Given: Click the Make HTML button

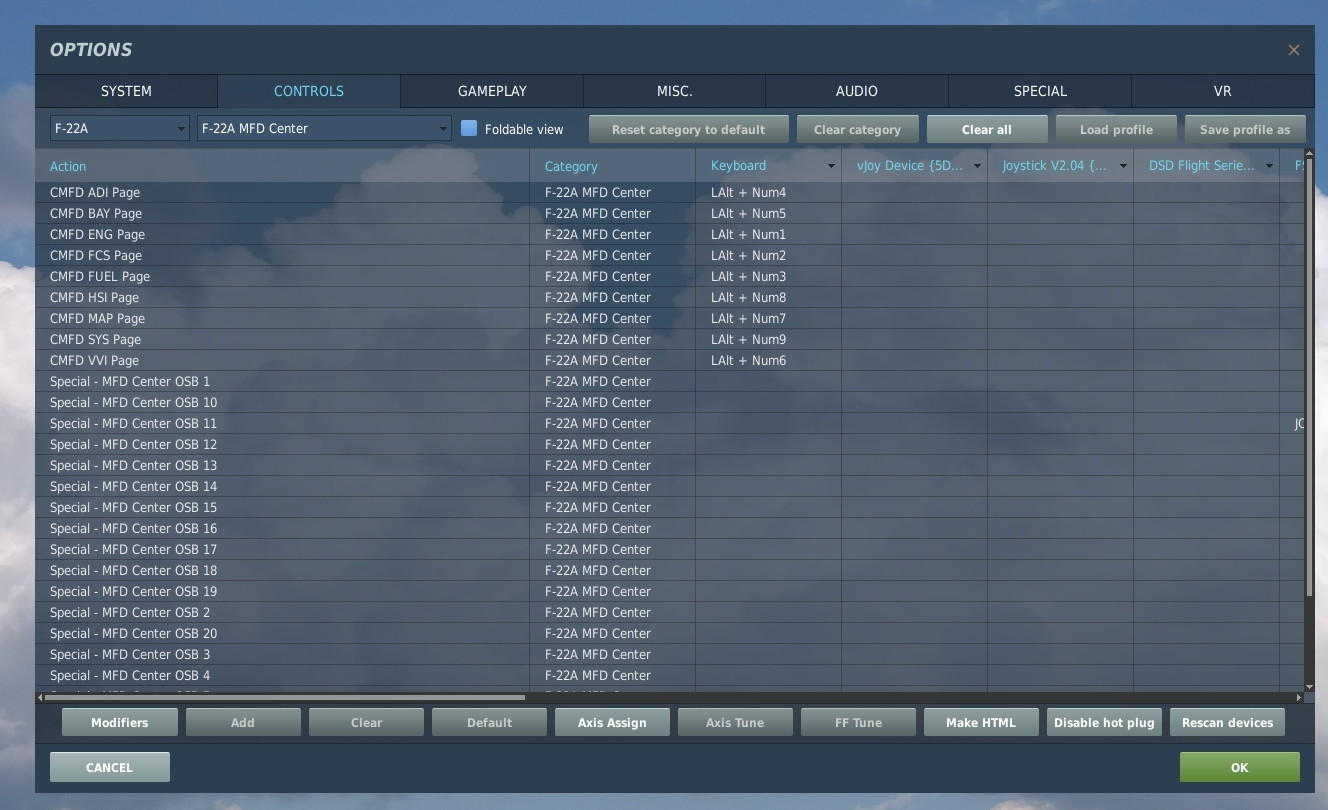Looking at the screenshot, I should pyautogui.click(x=981, y=722).
